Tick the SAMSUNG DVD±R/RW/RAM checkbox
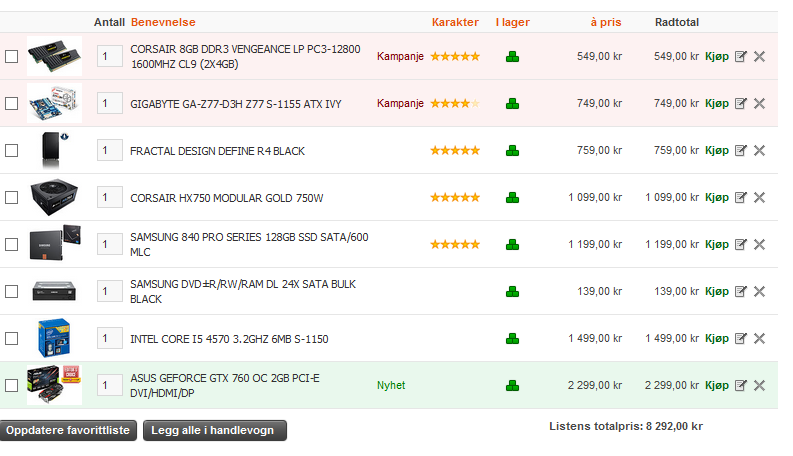The image size is (793, 456). (12, 291)
